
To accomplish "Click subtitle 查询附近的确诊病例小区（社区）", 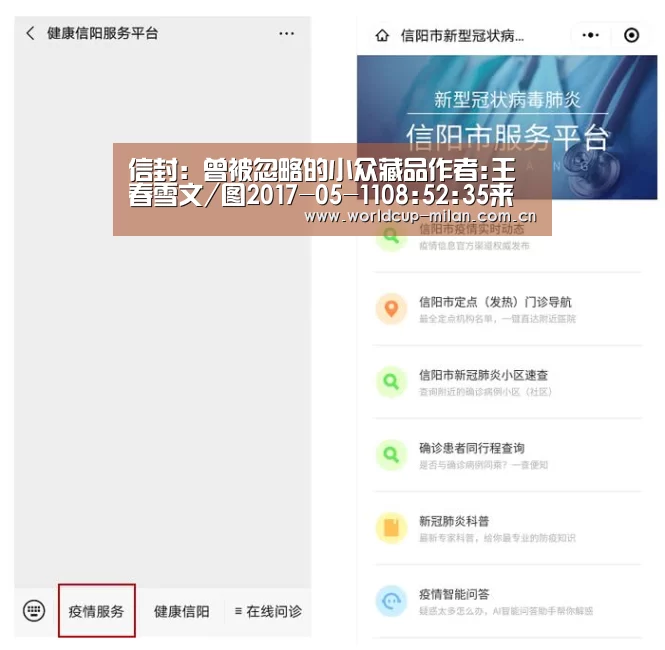I will (486, 392).
